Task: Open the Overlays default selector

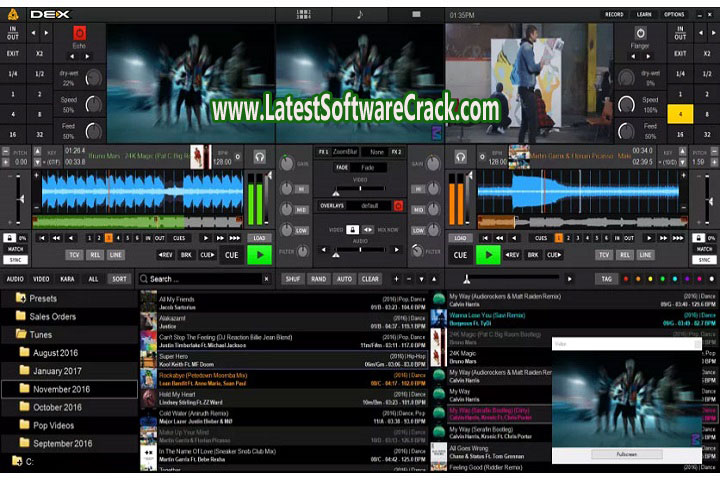Action: coord(369,206)
